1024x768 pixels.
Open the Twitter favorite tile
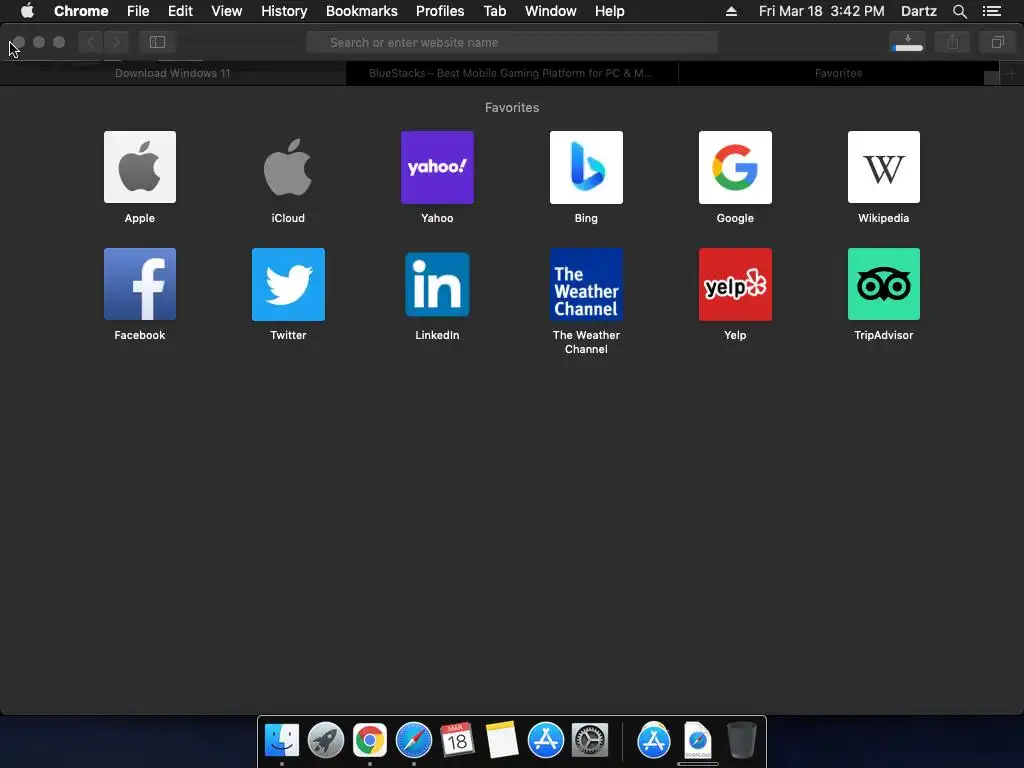(288, 284)
